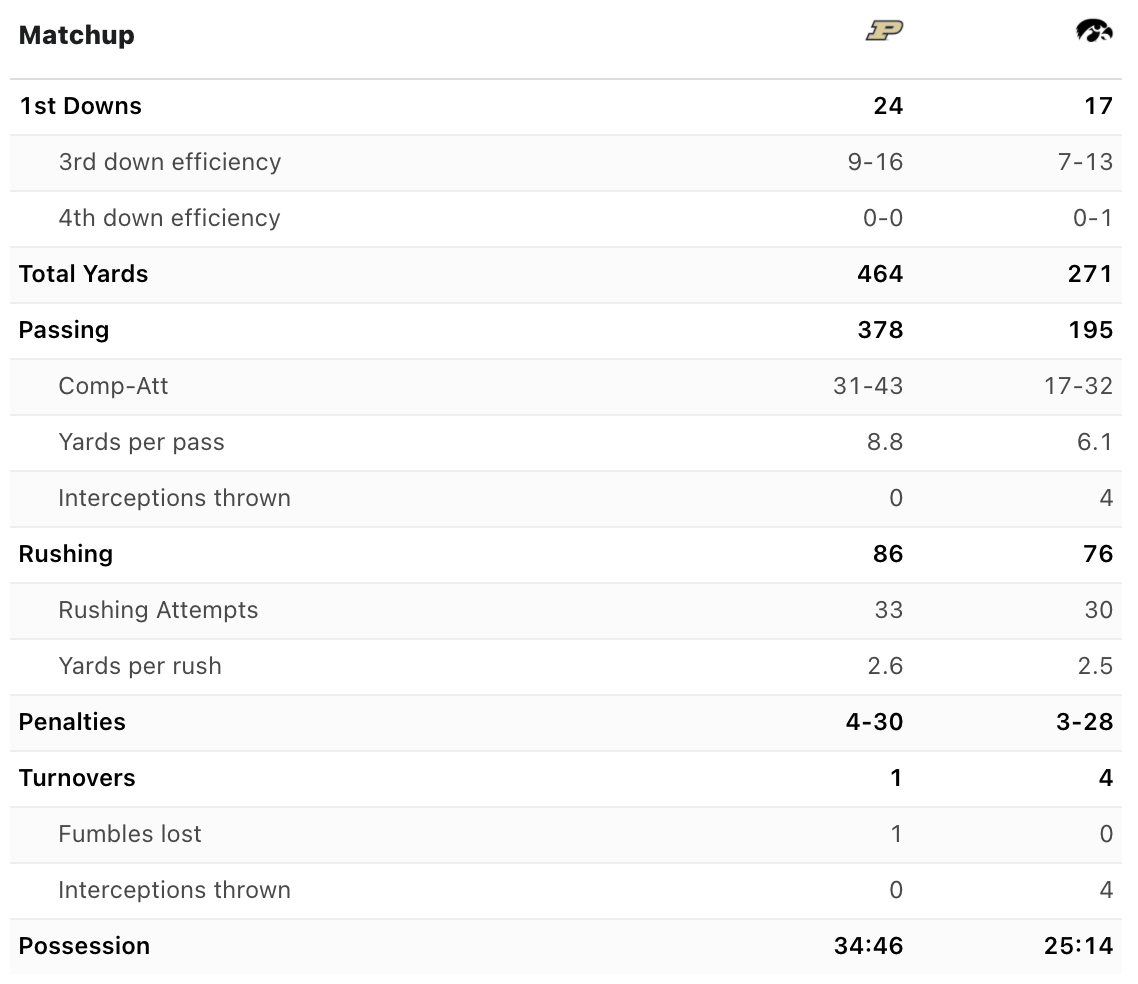Select the Yards per pass label
This screenshot has height=984, width=1138.
click(x=142, y=443)
